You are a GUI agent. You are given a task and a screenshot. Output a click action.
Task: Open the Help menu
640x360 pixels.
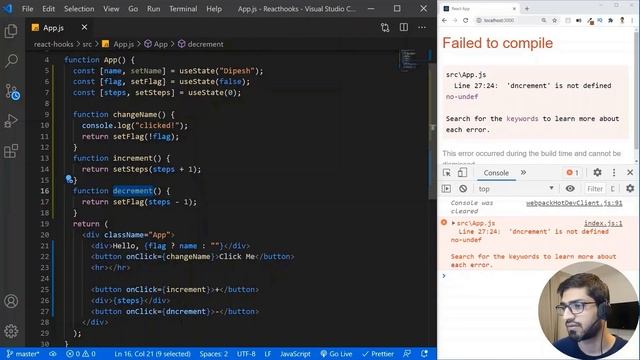coord(214,9)
